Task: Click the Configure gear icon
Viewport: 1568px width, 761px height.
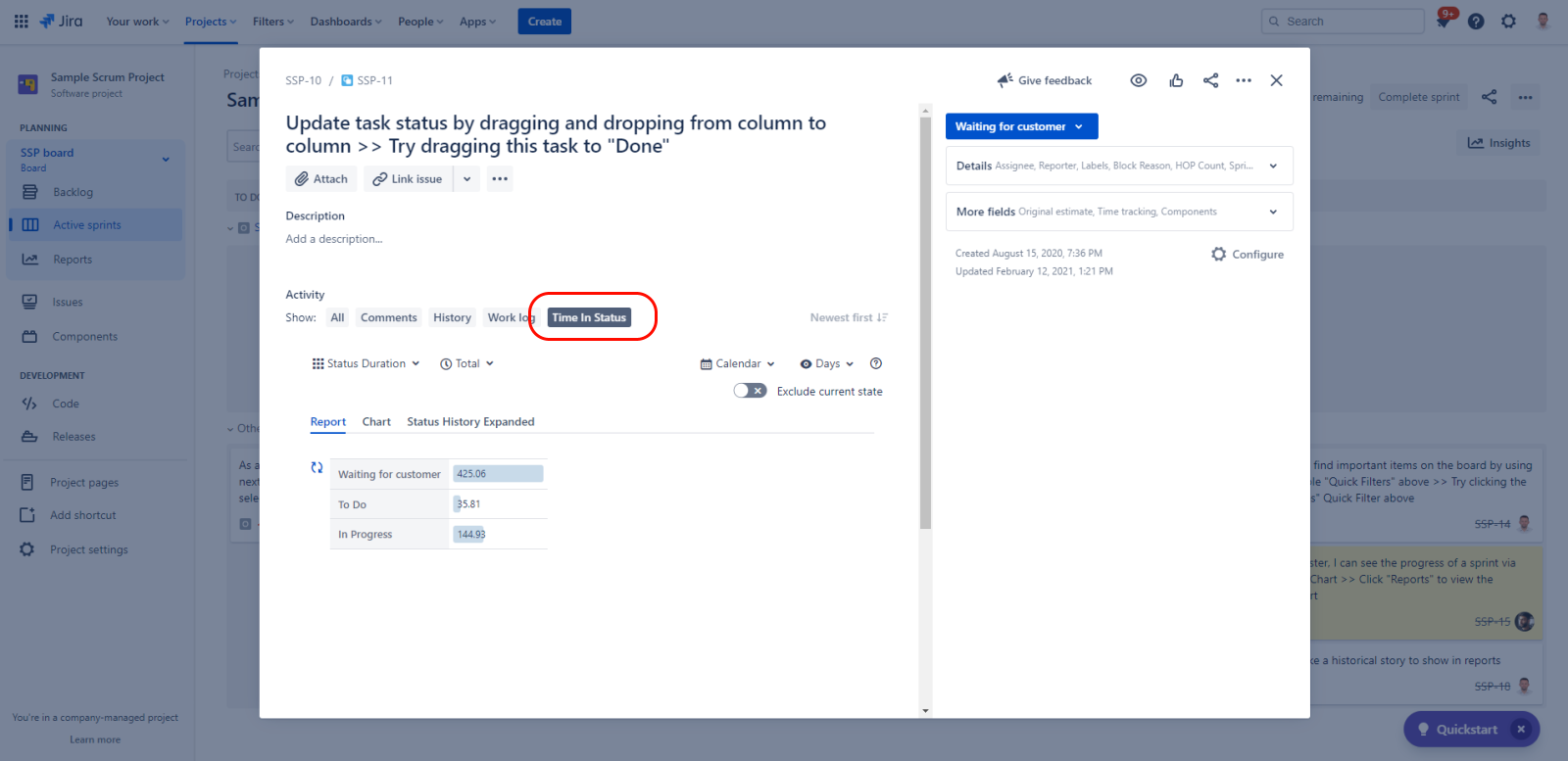Action: [x=1218, y=254]
